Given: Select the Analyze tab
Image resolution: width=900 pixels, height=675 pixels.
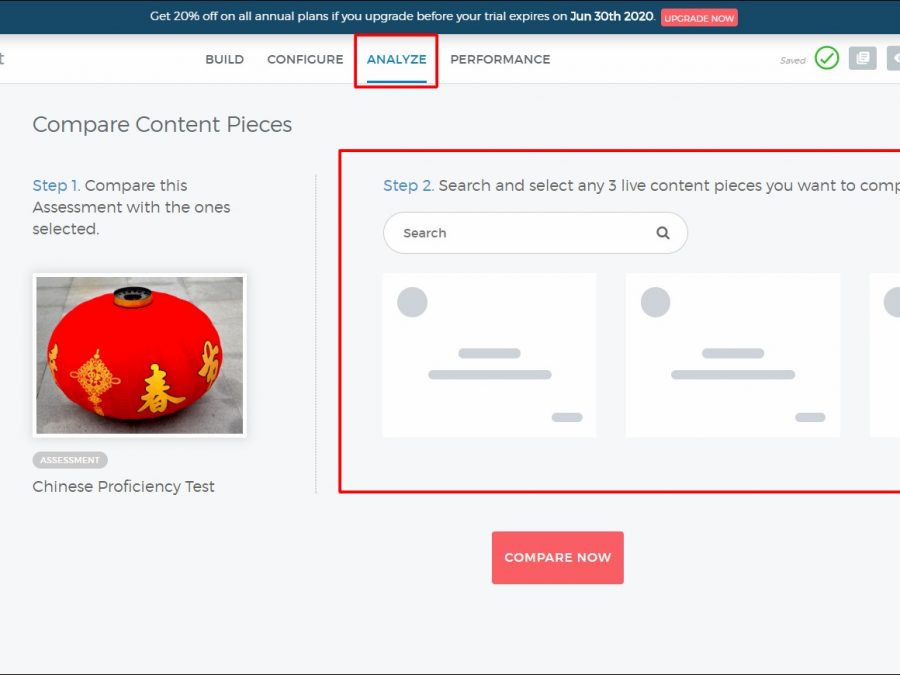Looking at the screenshot, I should (396, 59).
